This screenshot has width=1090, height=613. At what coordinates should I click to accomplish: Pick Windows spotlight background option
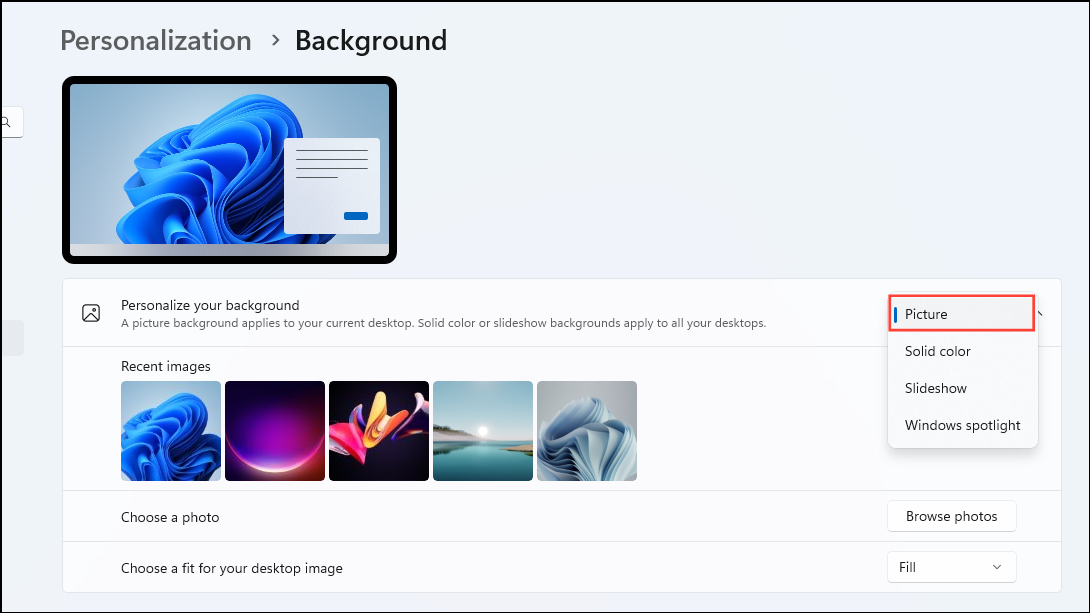point(962,425)
